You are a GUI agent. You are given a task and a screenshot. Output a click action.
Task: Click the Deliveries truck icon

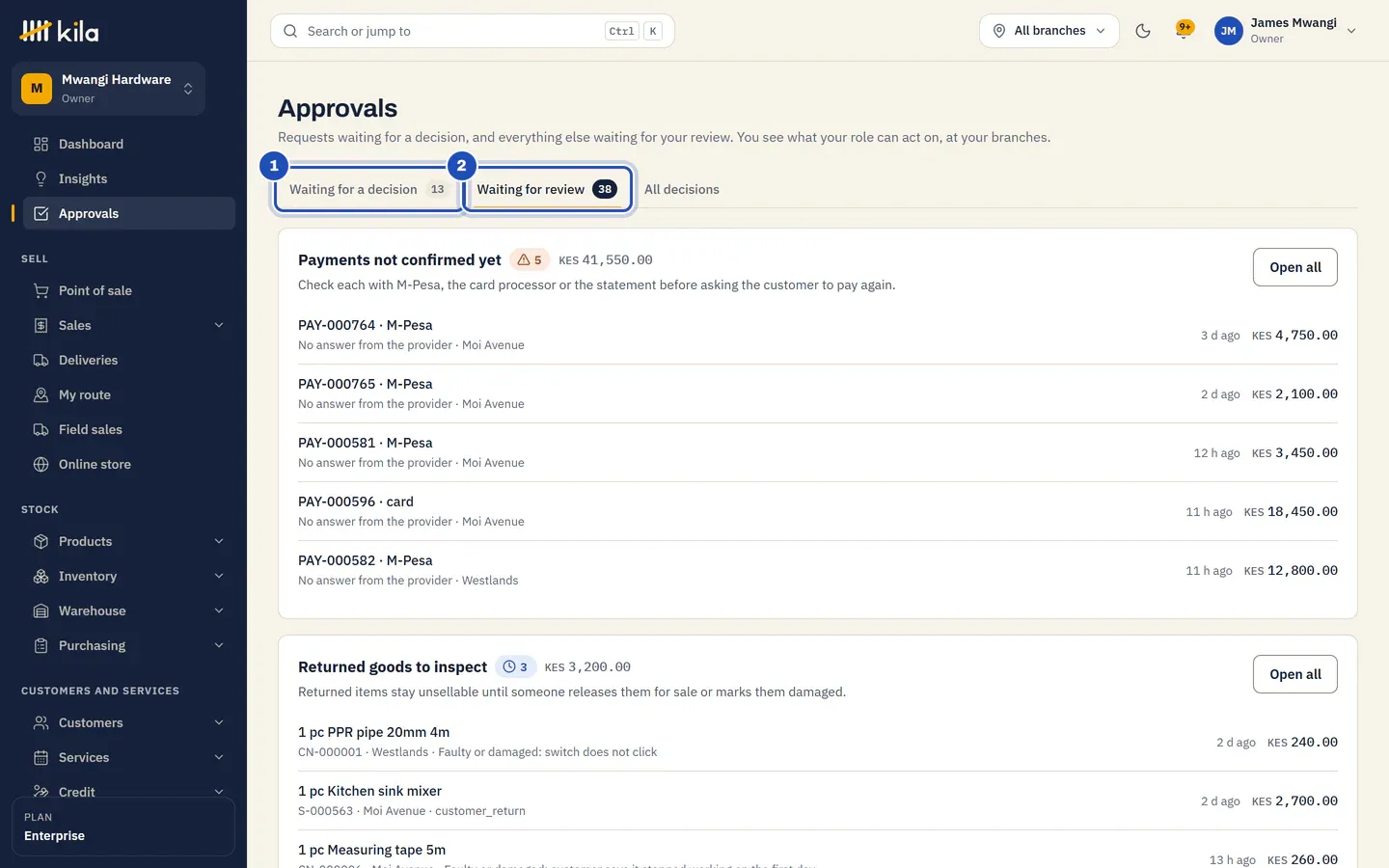coord(41,361)
